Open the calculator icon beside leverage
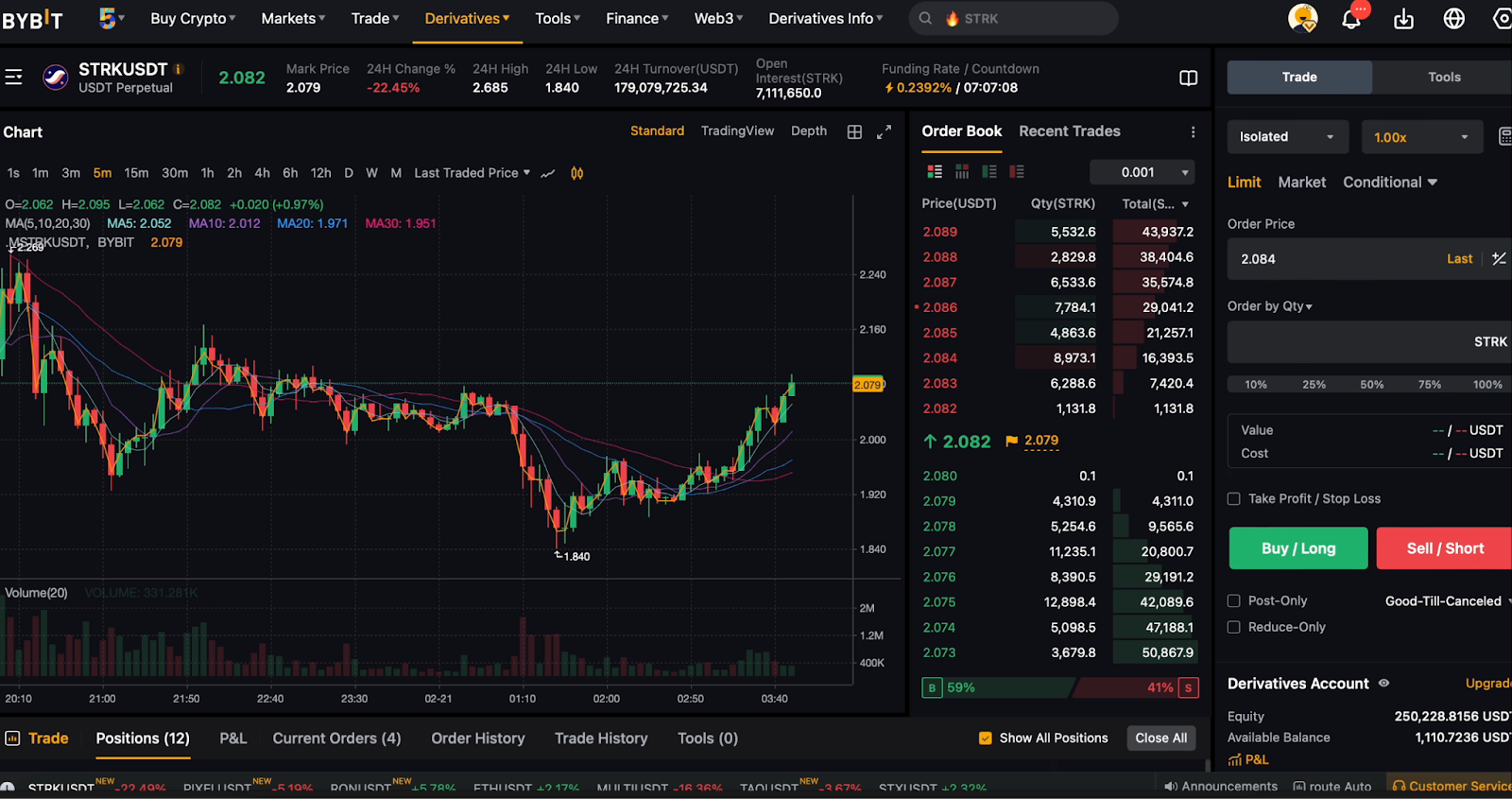This screenshot has height=799, width=1512. (x=1504, y=137)
